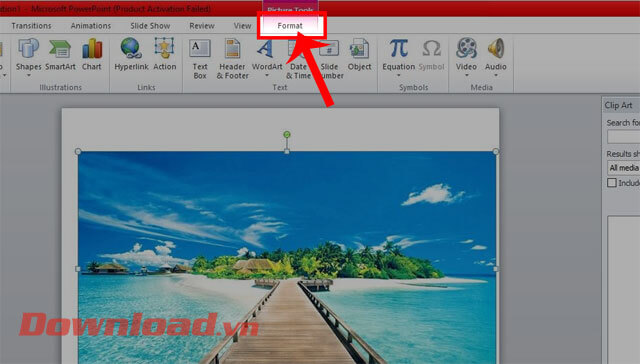Viewport: 640px width, 364px height.
Task: Click the WordArt icon
Action: click(x=266, y=49)
